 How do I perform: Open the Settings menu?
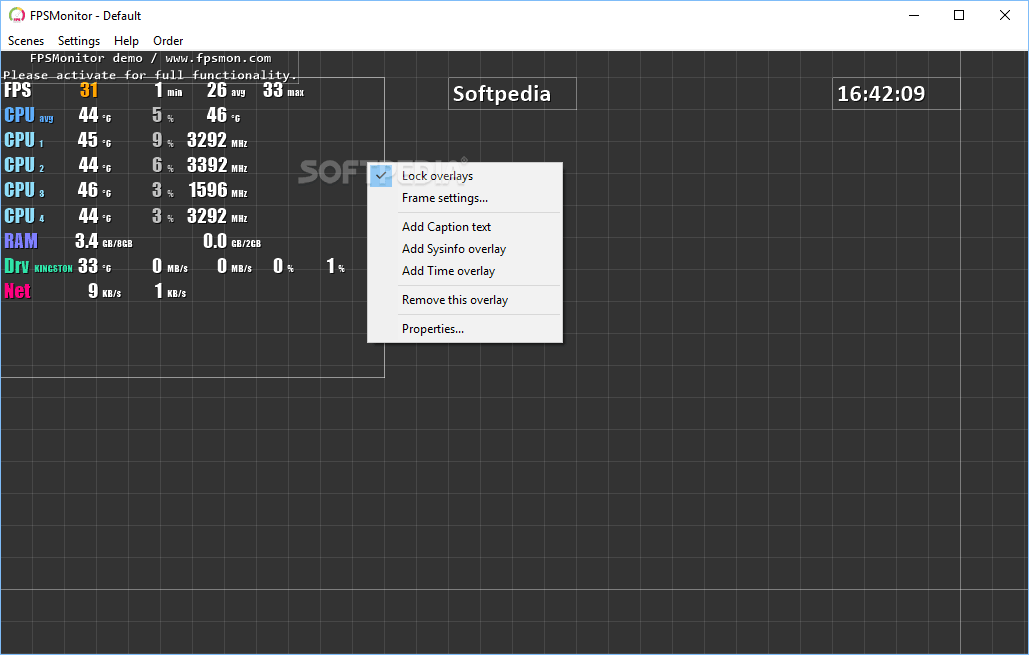(x=79, y=41)
